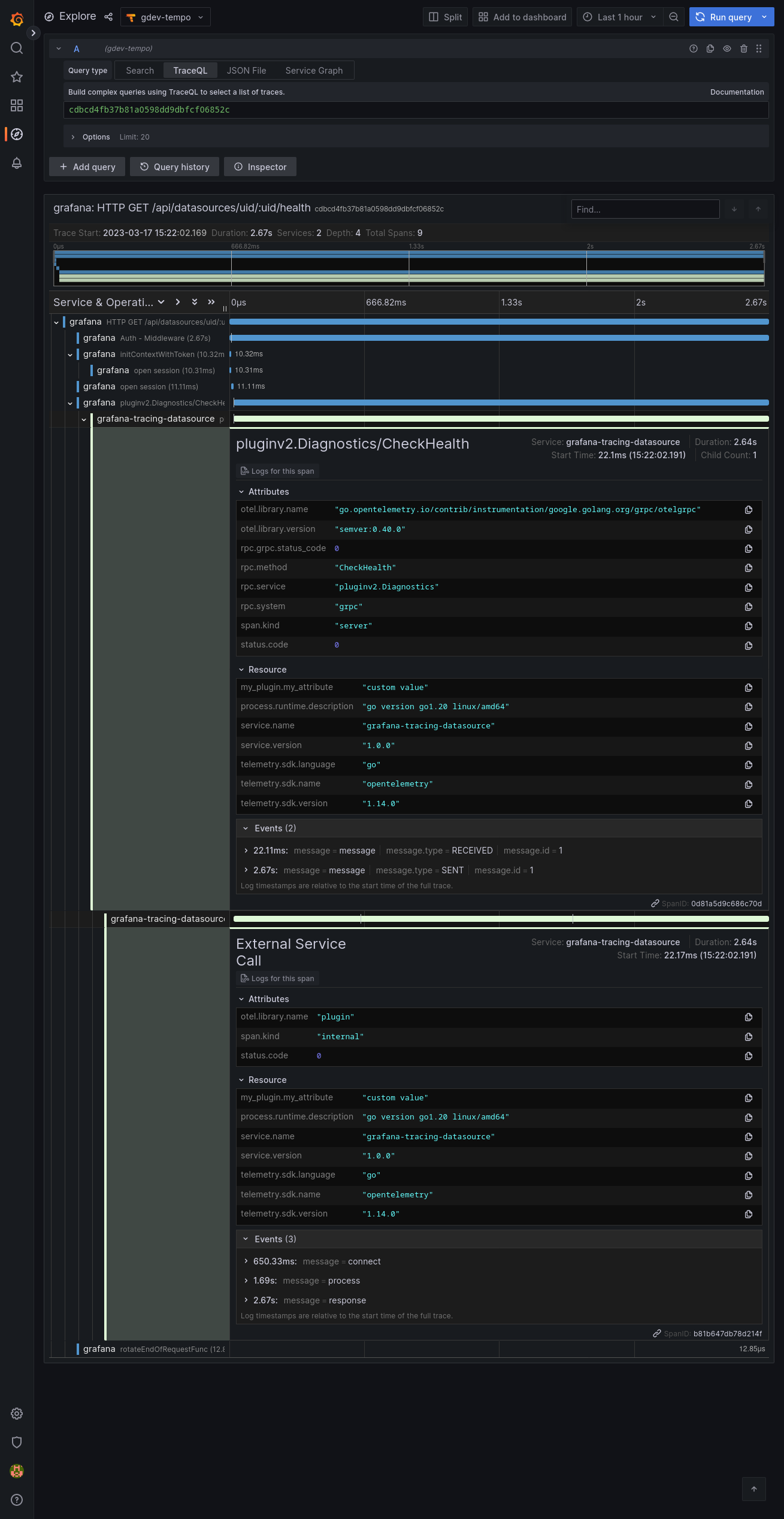
Task: Click the Find input field
Action: (x=645, y=209)
